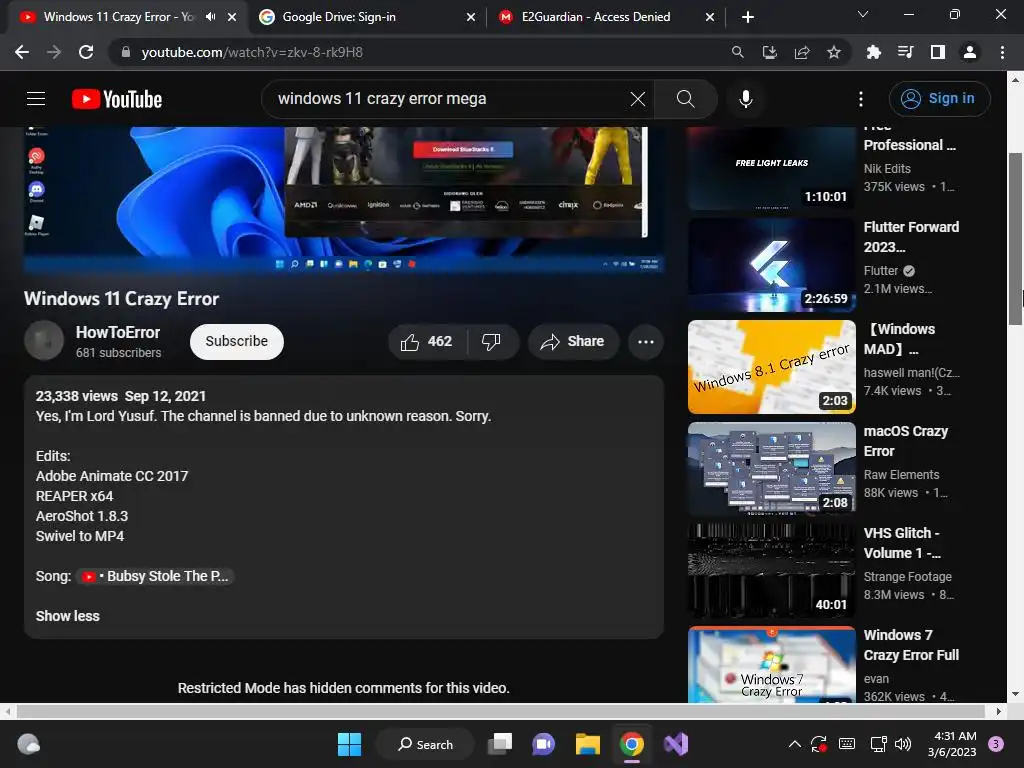Reload the current page
The image size is (1024, 768).
click(86, 52)
